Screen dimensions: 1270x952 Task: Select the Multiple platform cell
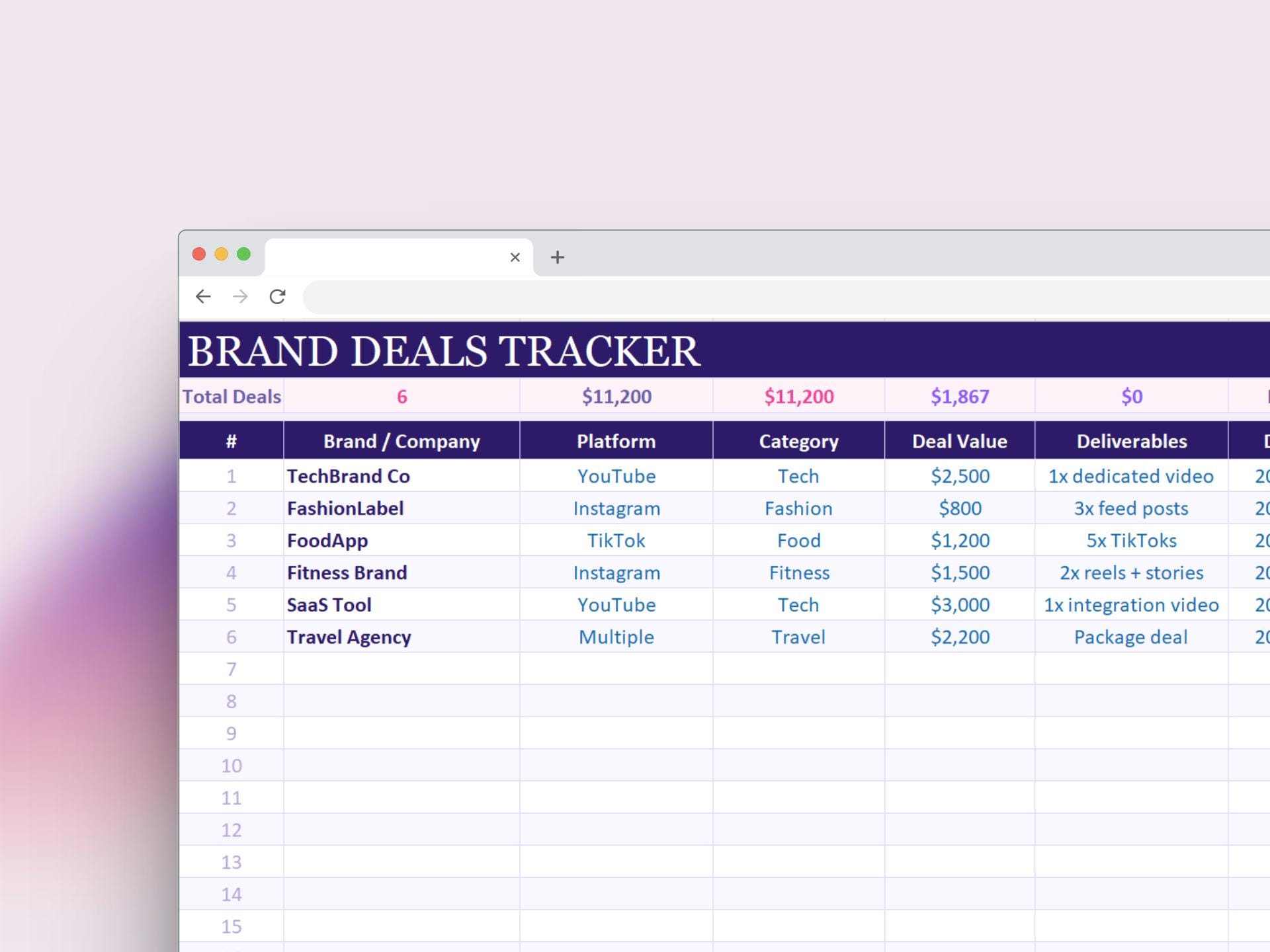(x=616, y=637)
